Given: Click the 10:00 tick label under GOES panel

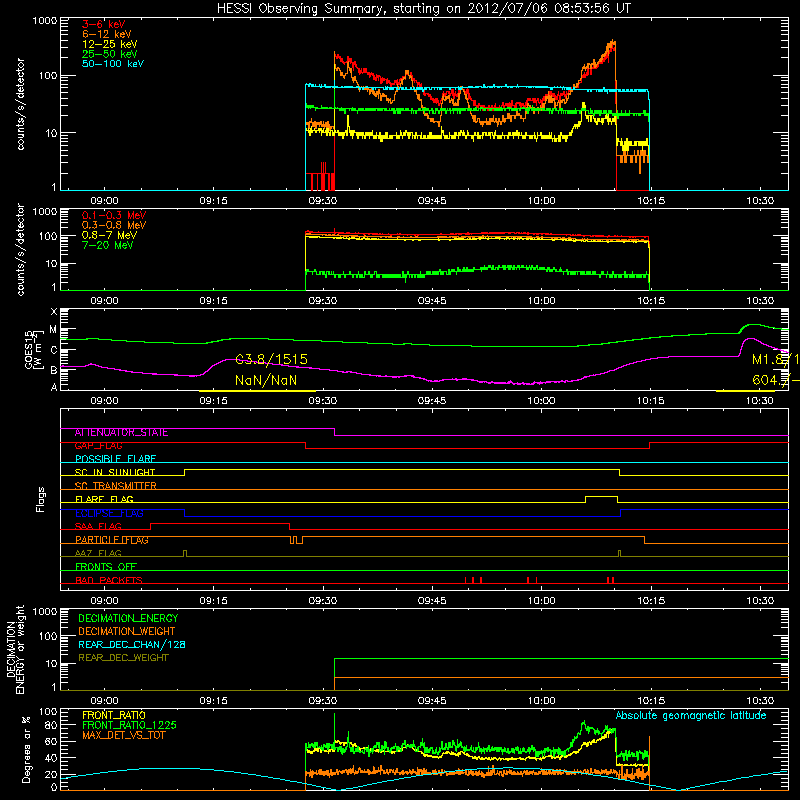Looking at the screenshot, I should click(x=541, y=401).
